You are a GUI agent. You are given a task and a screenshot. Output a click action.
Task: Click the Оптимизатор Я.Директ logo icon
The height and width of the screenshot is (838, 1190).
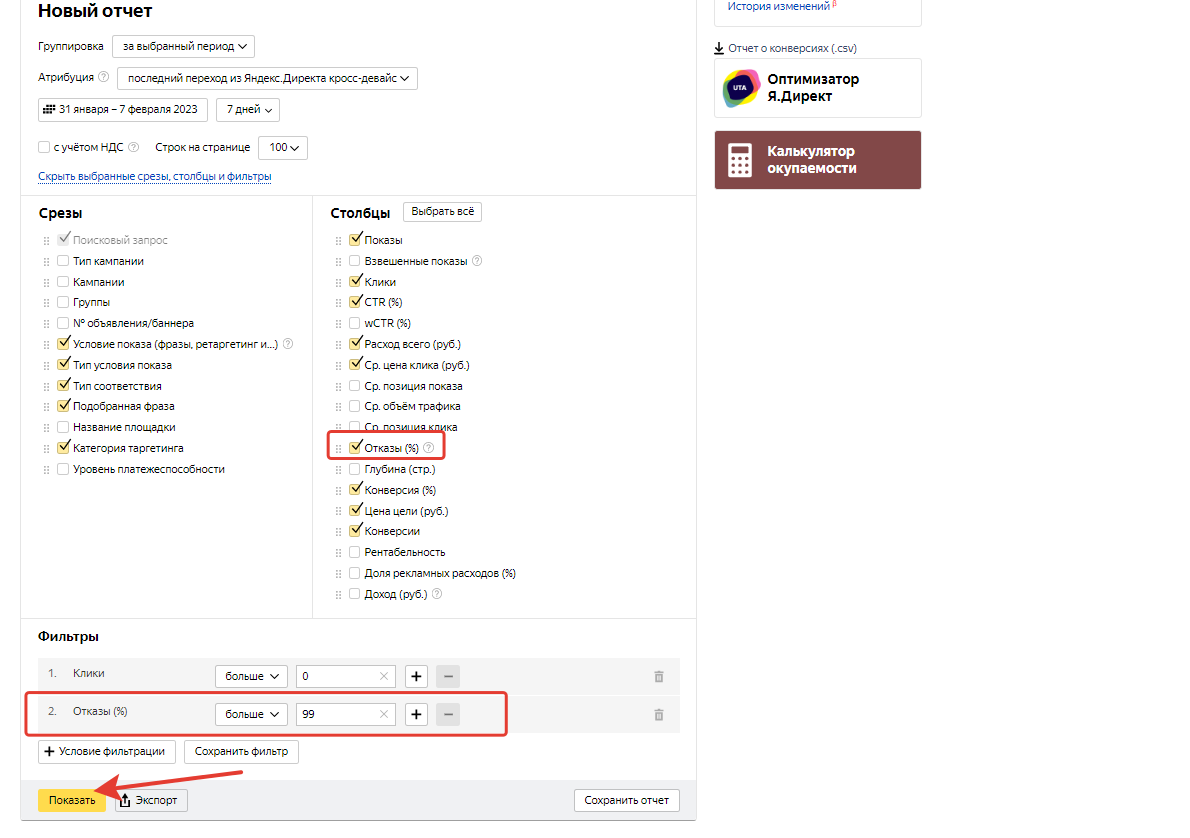click(x=741, y=88)
